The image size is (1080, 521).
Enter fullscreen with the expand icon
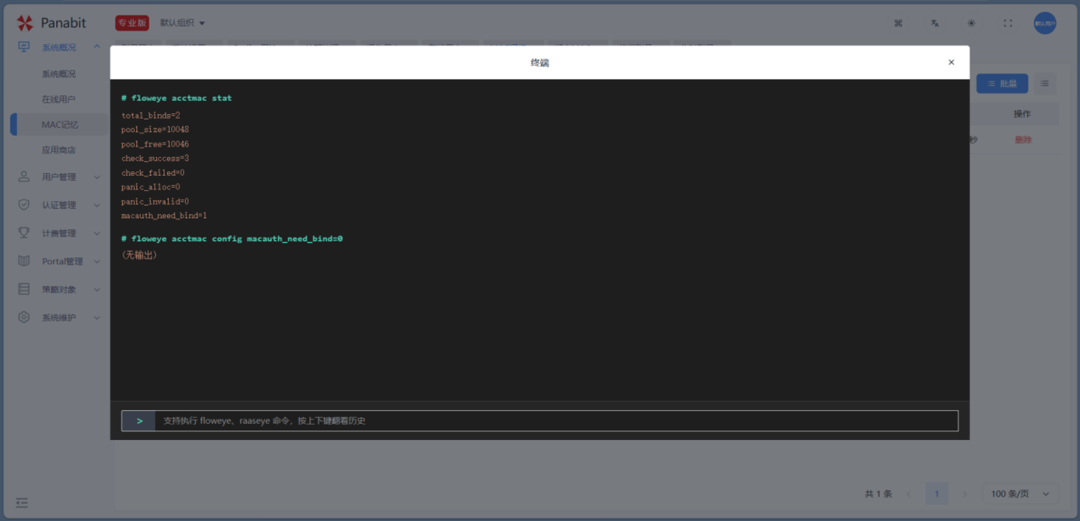(x=1008, y=23)
